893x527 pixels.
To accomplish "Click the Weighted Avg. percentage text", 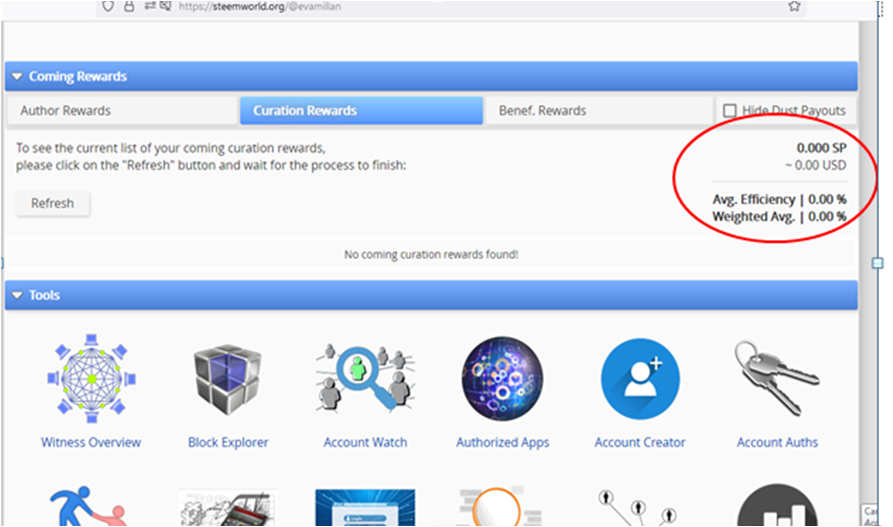I will 779,216.
